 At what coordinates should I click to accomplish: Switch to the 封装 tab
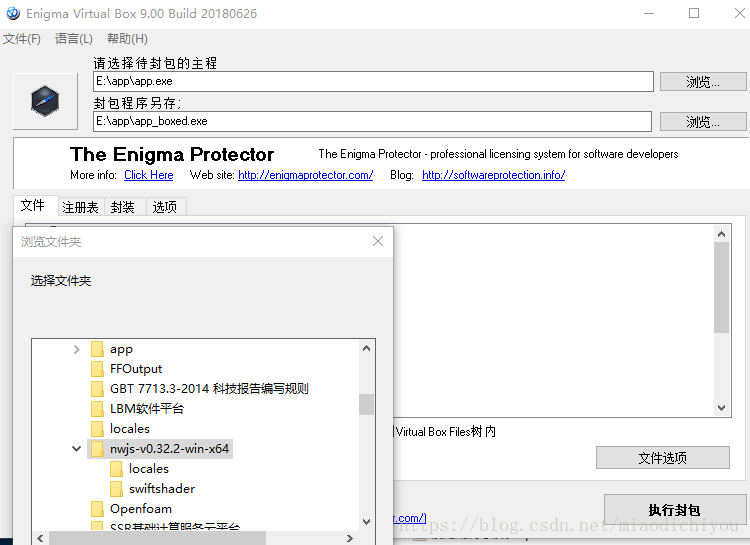(123, 207)
